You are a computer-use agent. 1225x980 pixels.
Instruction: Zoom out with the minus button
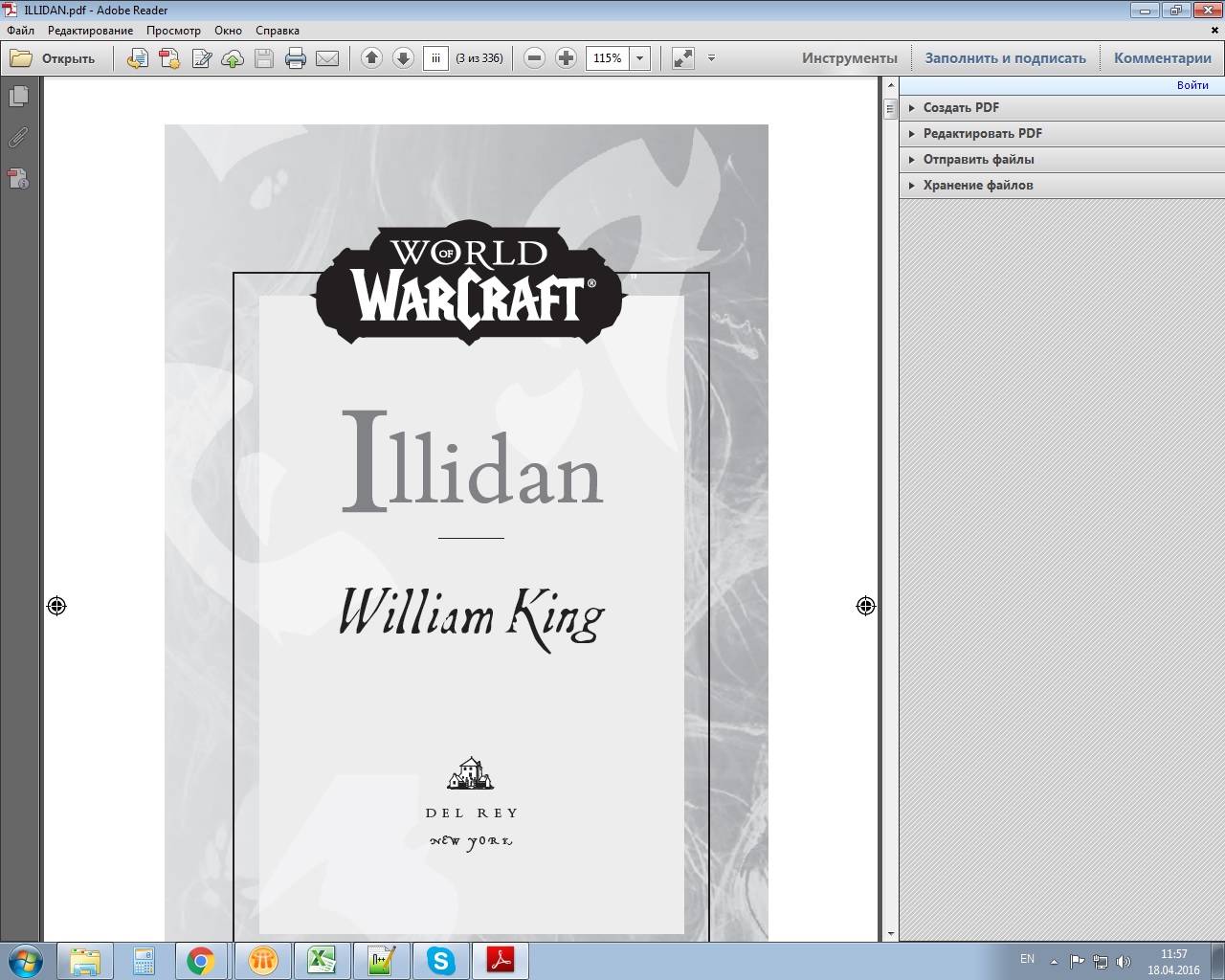point(535,58)
